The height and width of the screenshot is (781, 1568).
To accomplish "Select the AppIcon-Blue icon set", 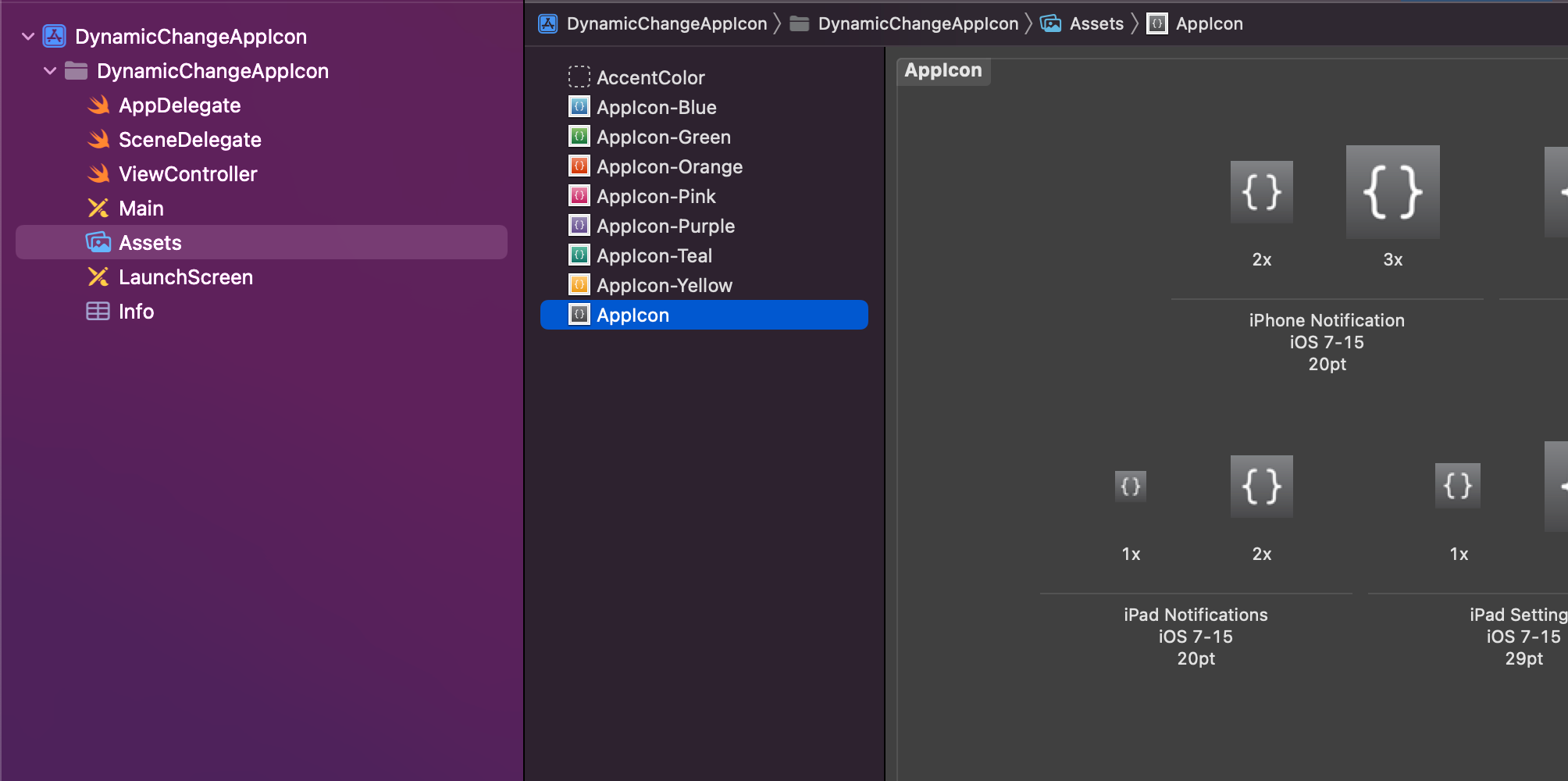I will 656,107.
